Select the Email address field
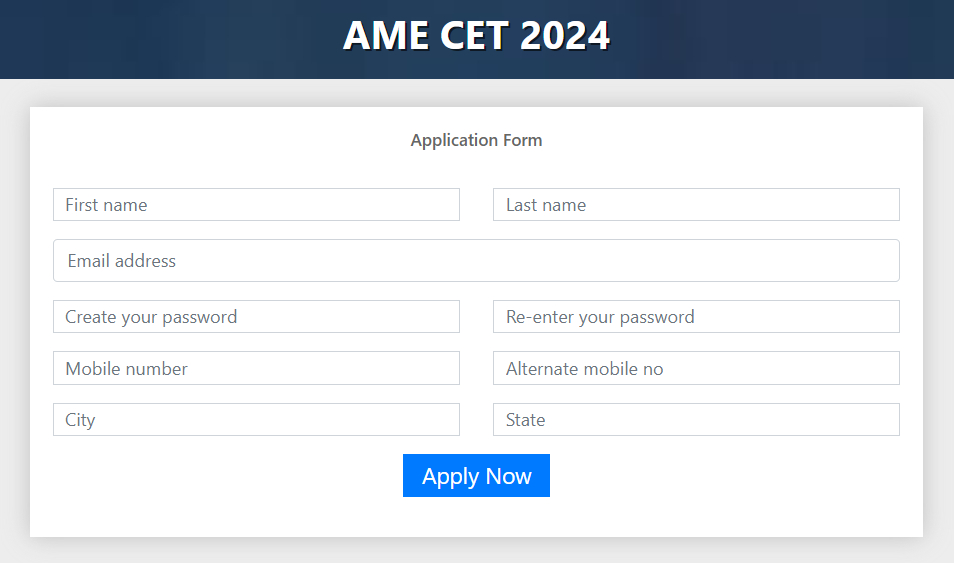 [x=476, y=261]
